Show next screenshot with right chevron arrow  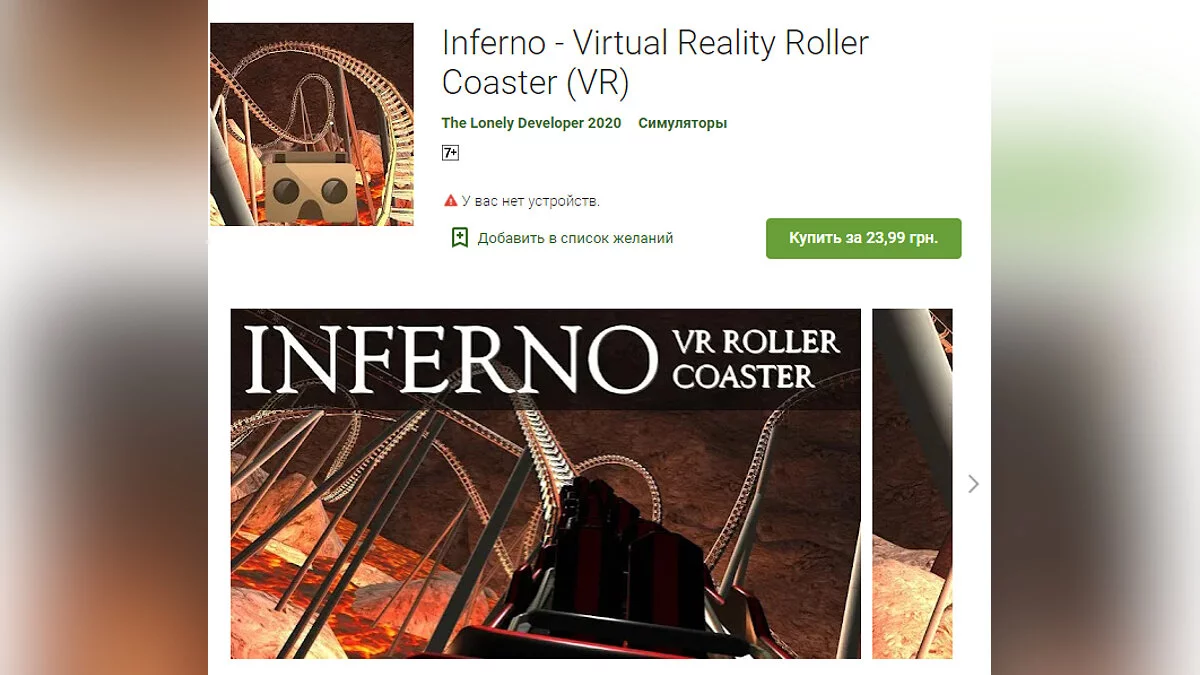(974, 484)
